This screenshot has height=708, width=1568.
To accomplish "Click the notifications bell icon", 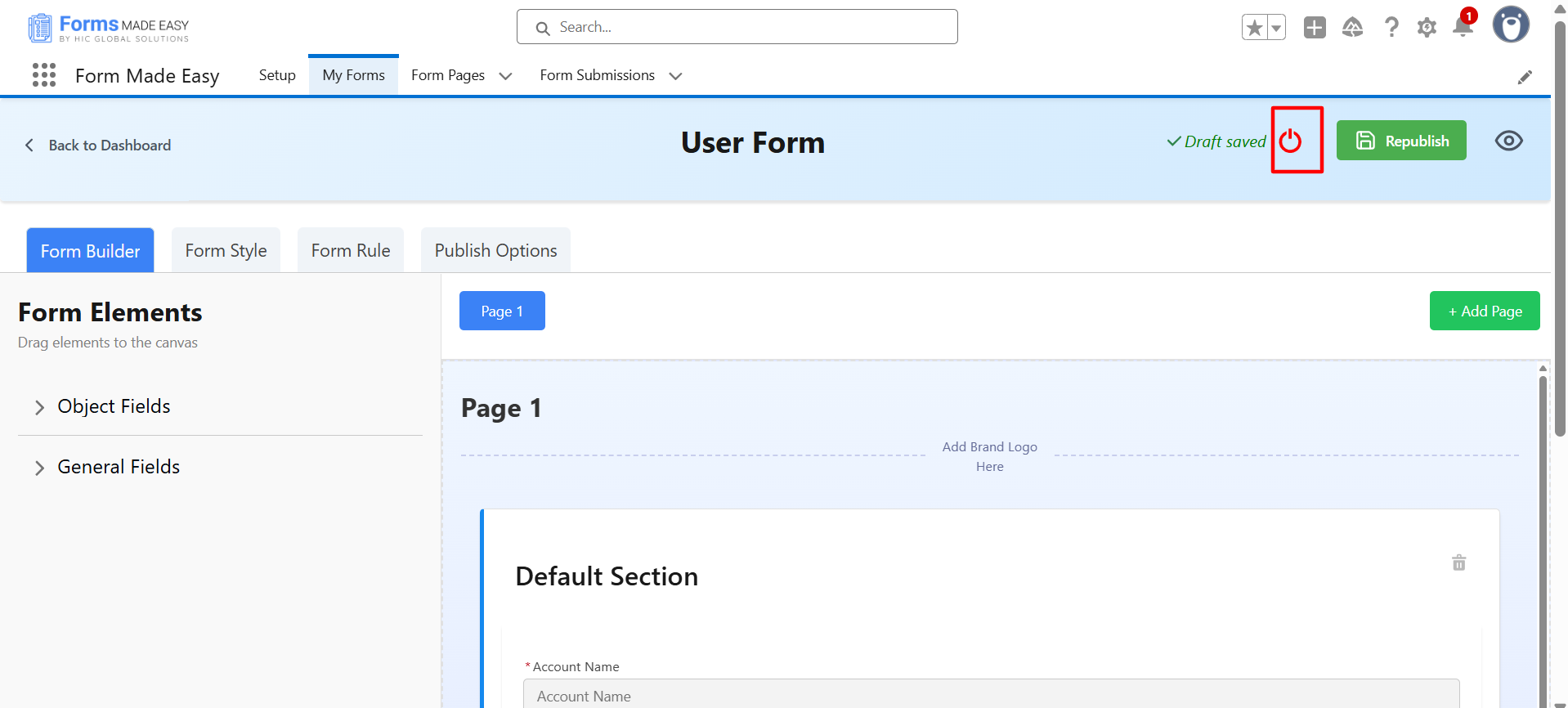I will coord(1463,27).
